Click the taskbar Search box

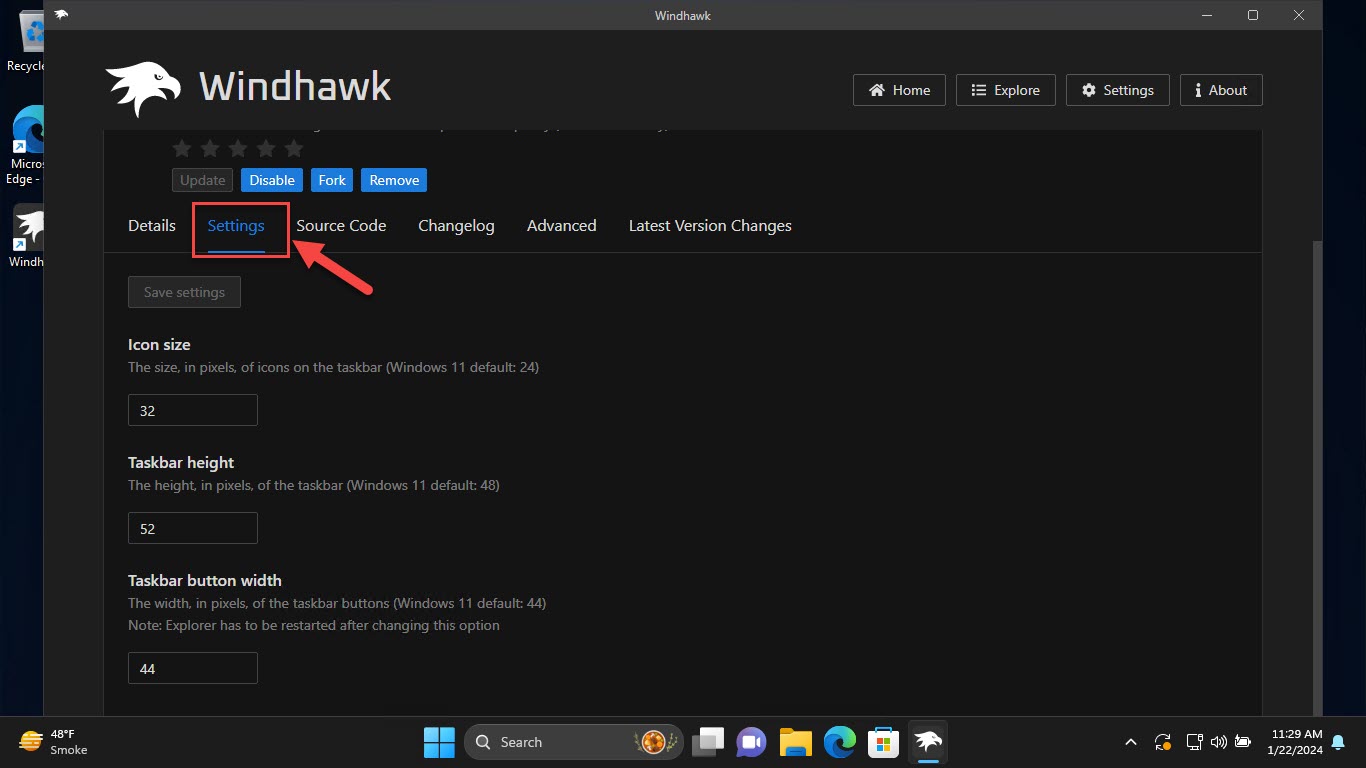click(x=574, y=742)
